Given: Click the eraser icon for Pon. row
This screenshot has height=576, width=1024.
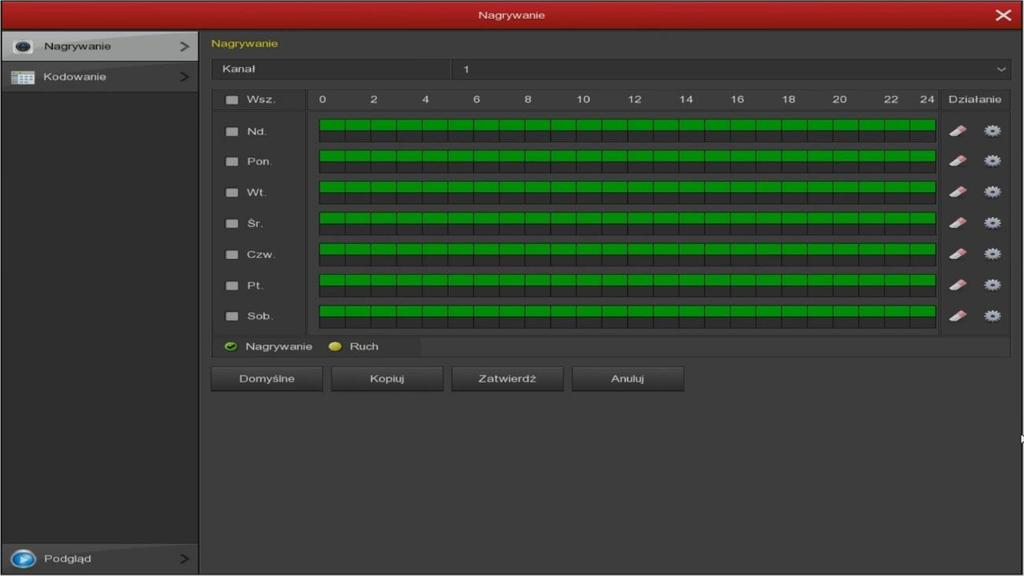Looking at the screenshot, I should (957, 161).
